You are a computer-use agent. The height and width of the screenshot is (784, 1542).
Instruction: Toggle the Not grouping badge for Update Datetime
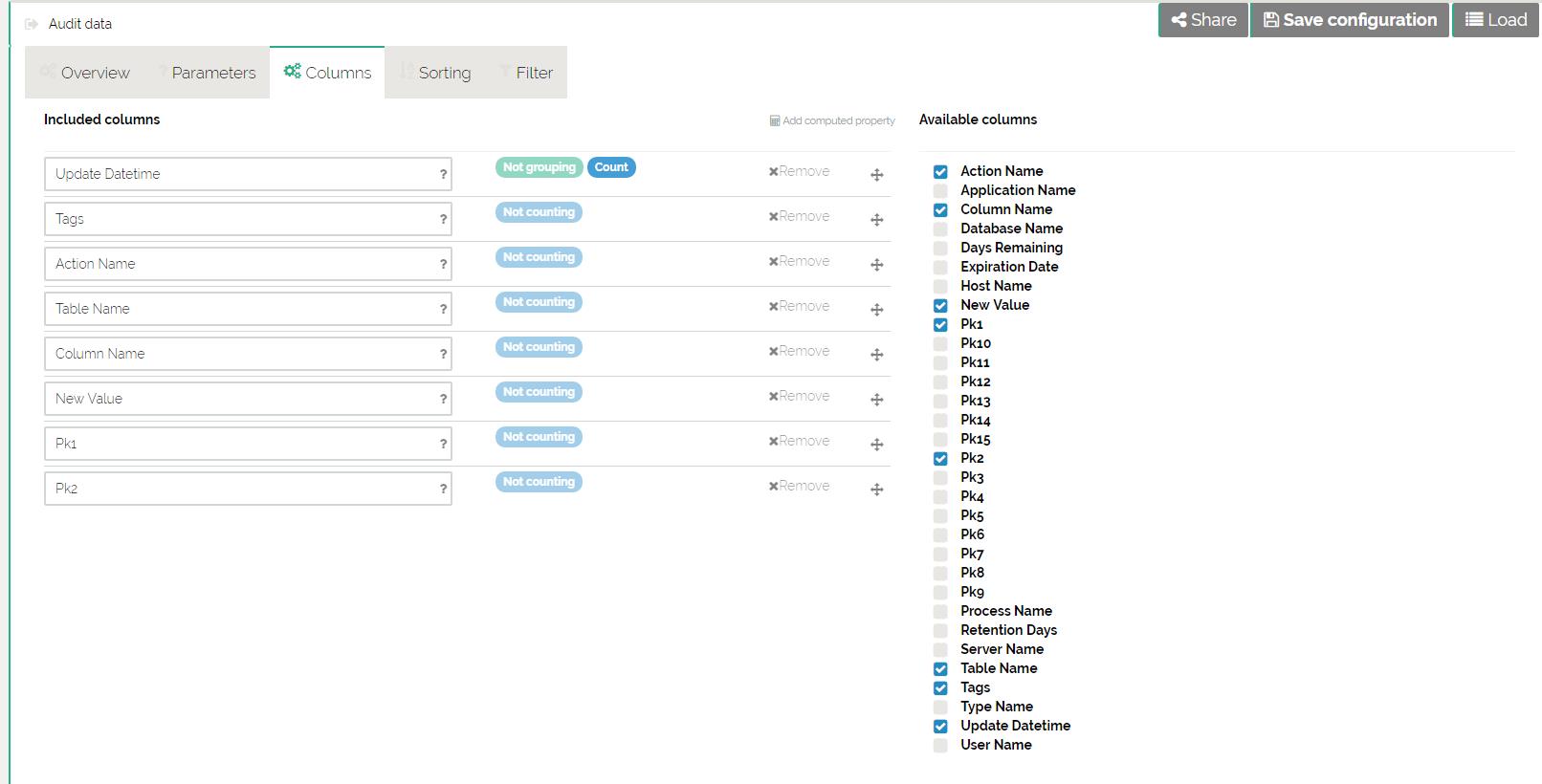click(539, 167)
